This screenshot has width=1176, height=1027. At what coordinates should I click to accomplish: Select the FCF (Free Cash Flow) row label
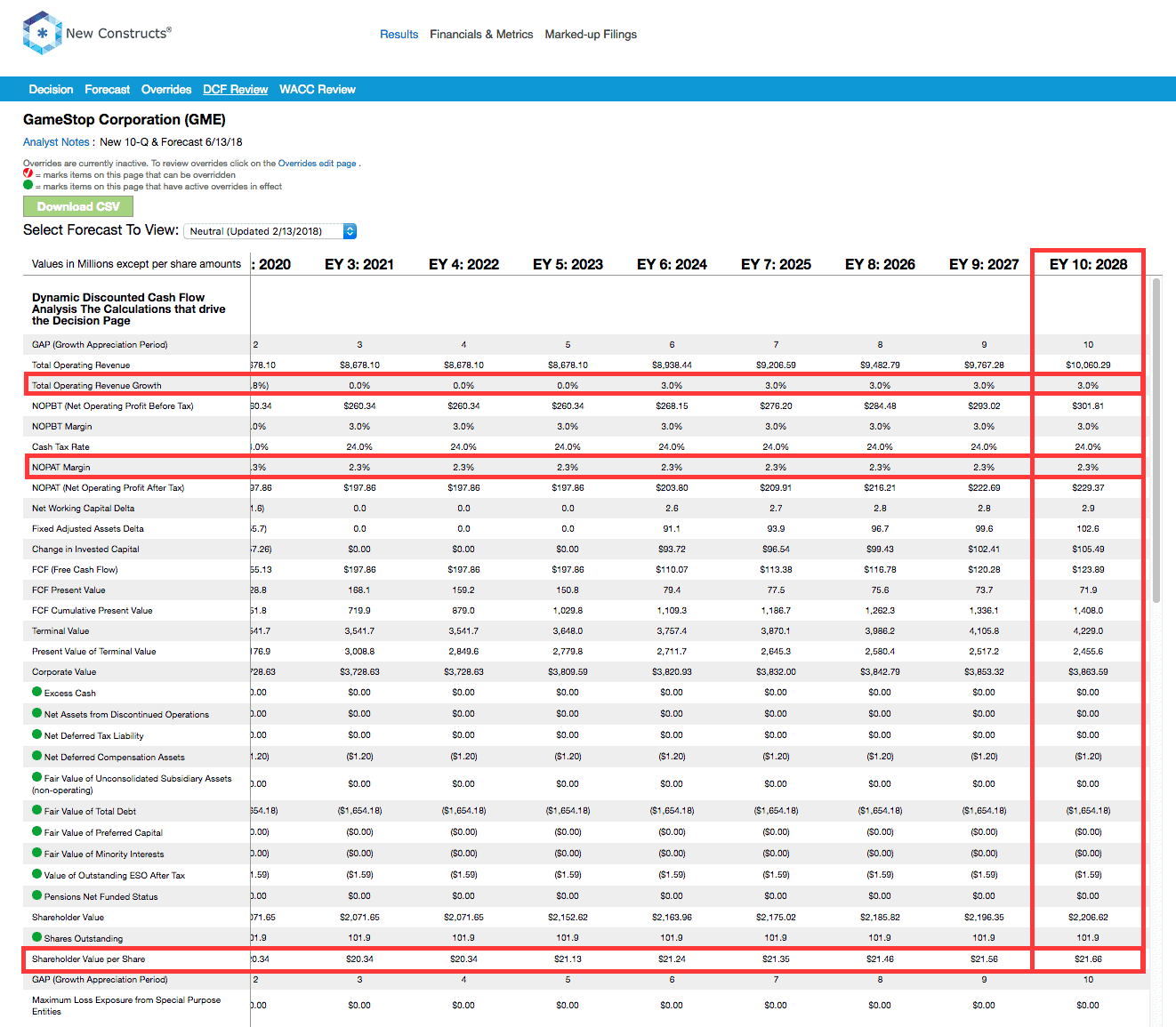point(75,570)
